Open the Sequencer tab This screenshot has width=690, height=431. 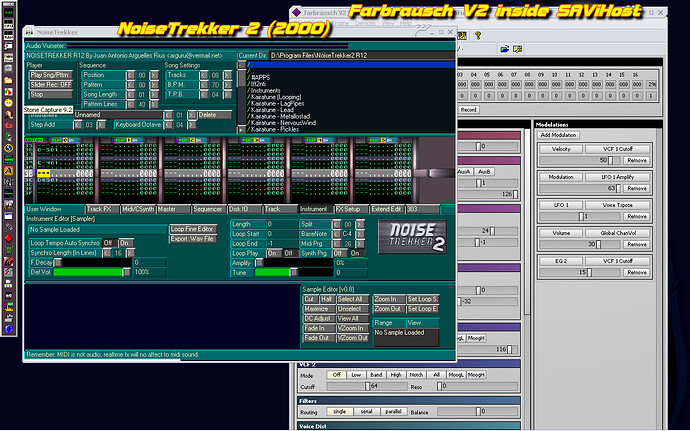pos(209,209)
